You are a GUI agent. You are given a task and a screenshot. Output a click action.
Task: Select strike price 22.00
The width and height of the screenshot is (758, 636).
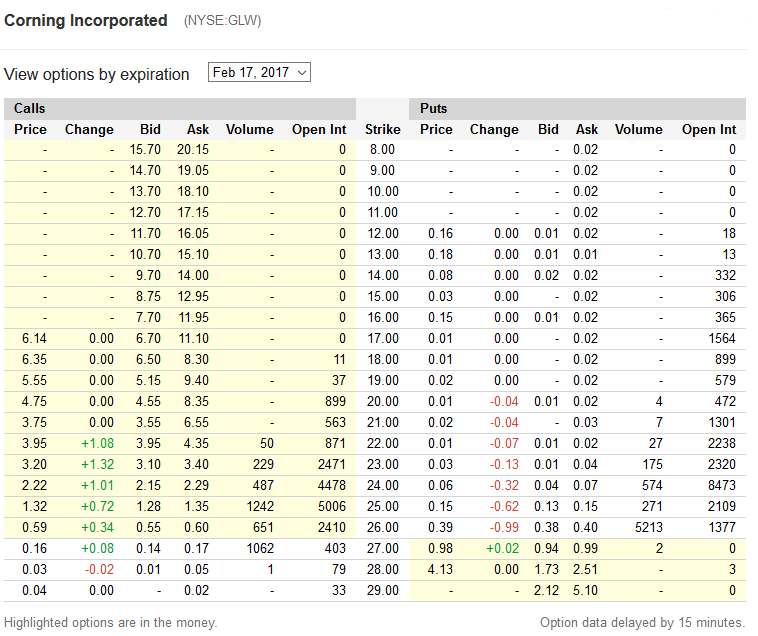[x=383, y=444]
